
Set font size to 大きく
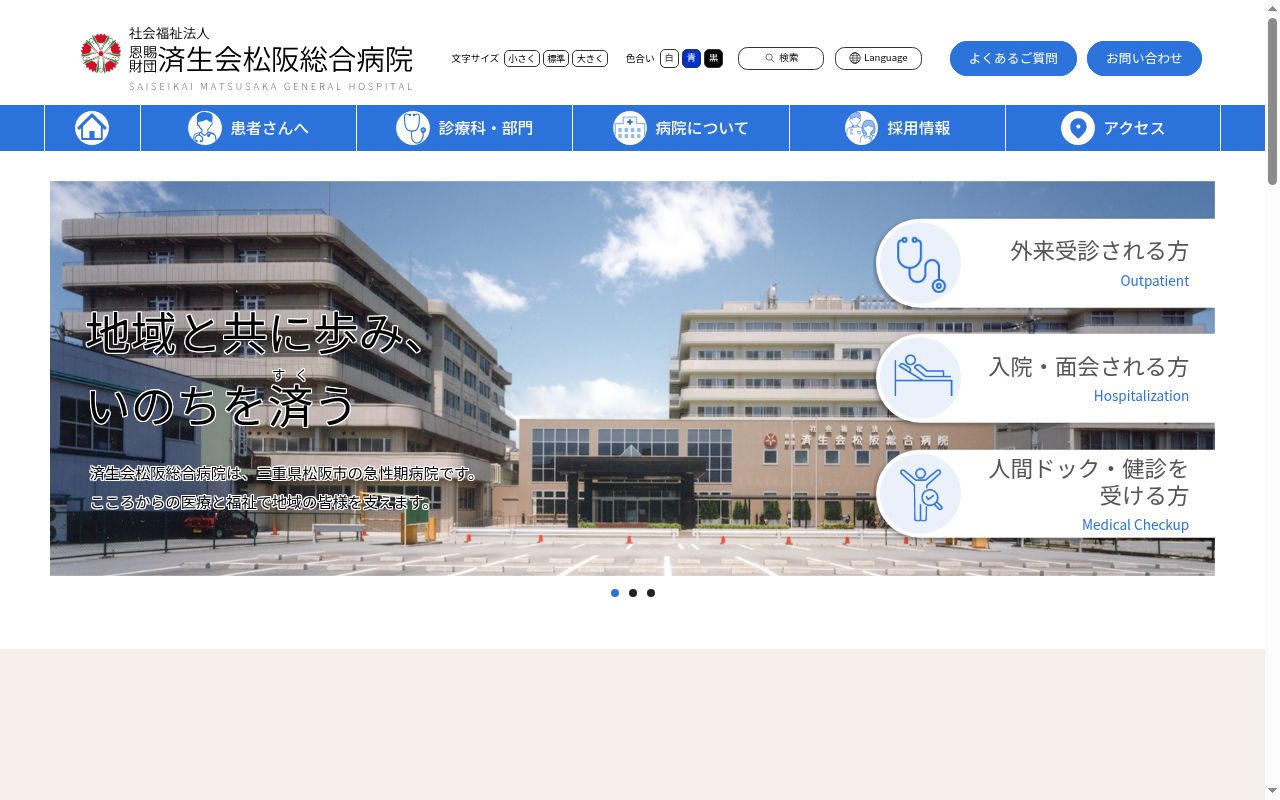click(x=590, y=58)
